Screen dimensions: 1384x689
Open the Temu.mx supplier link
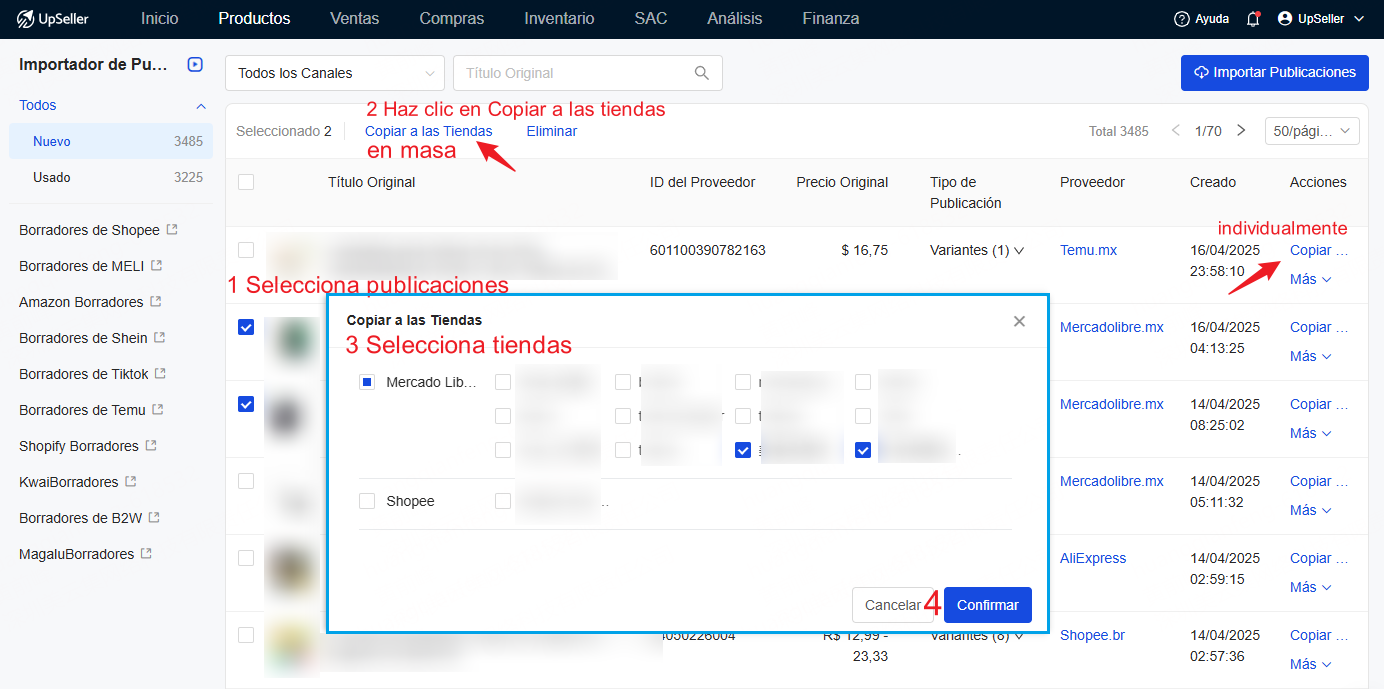1089,250
